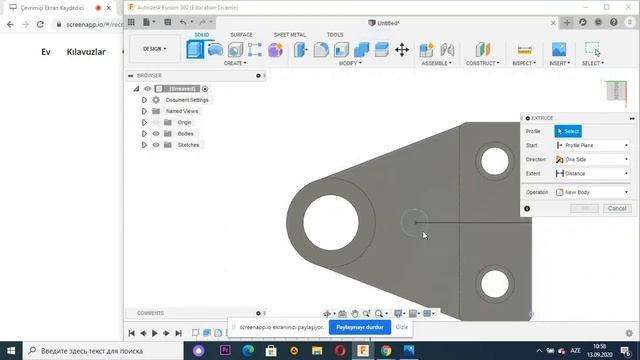
Task: Open the MODIFY menu
Action: click(x=350, y=63)
